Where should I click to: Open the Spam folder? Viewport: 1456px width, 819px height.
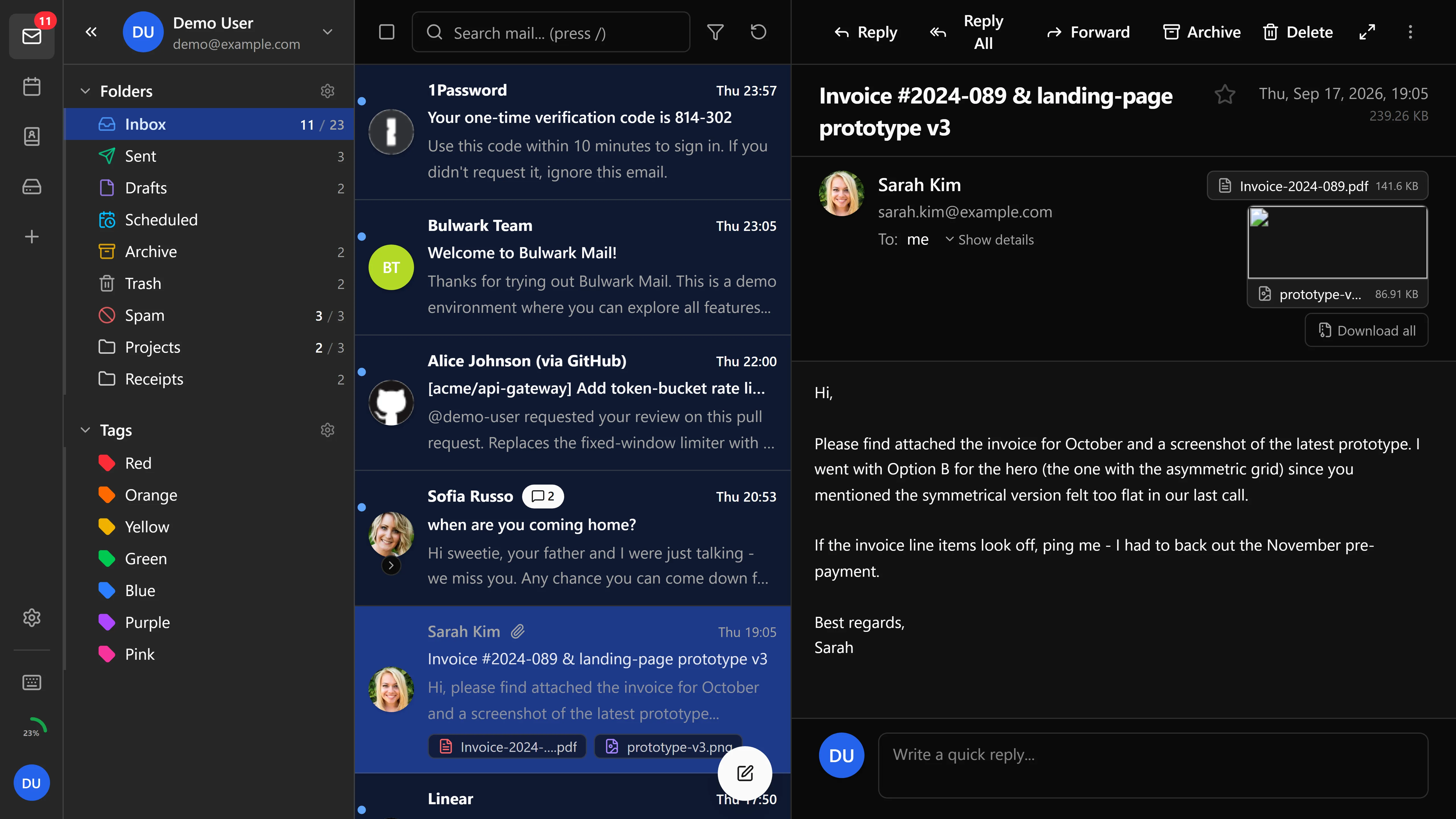coord(209,315)
